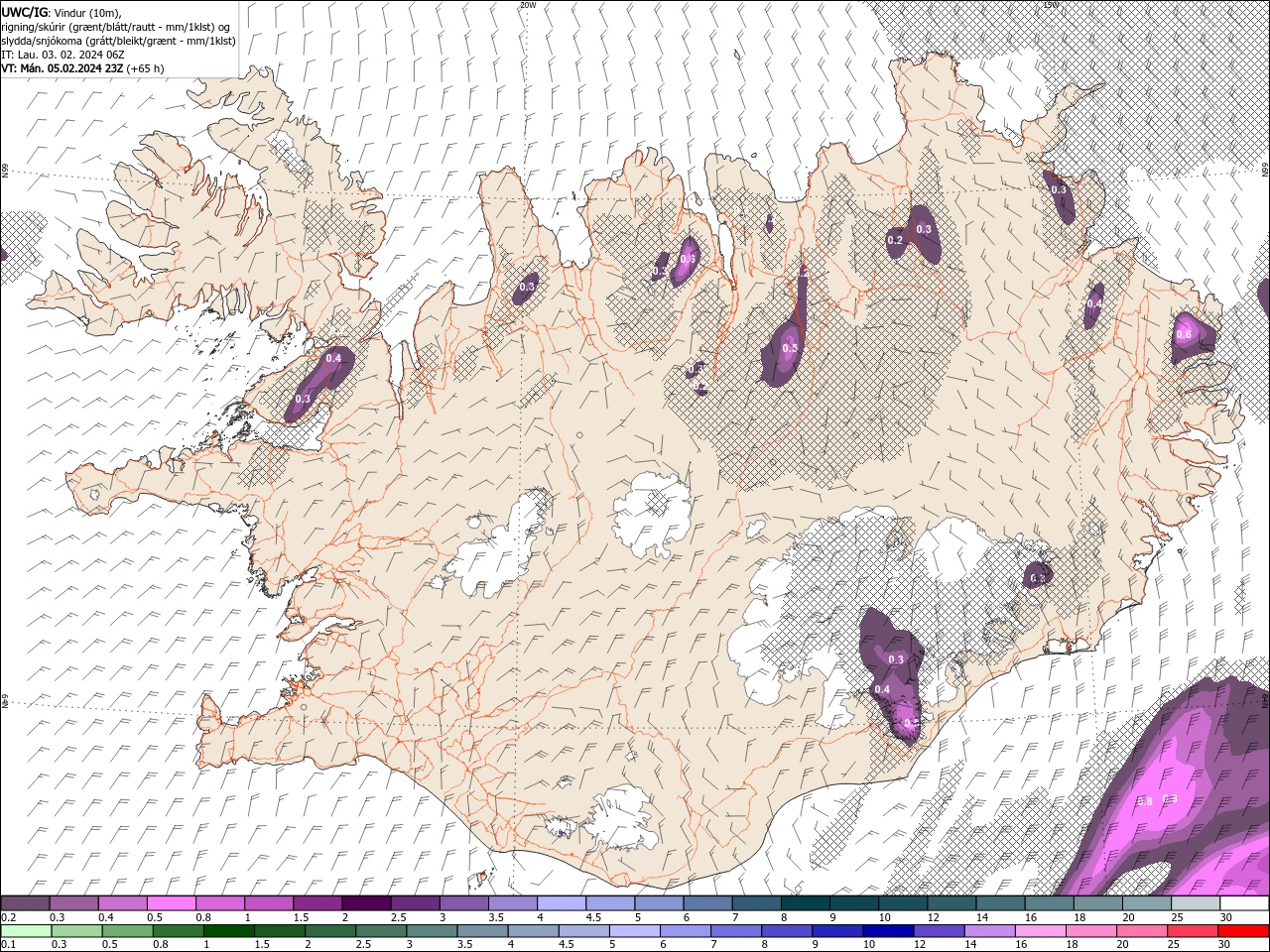The height and width of the screenshot is (952, 1270).
Task: Click the "4.5" value in the snow legend
Action: [x=593, y=917]
